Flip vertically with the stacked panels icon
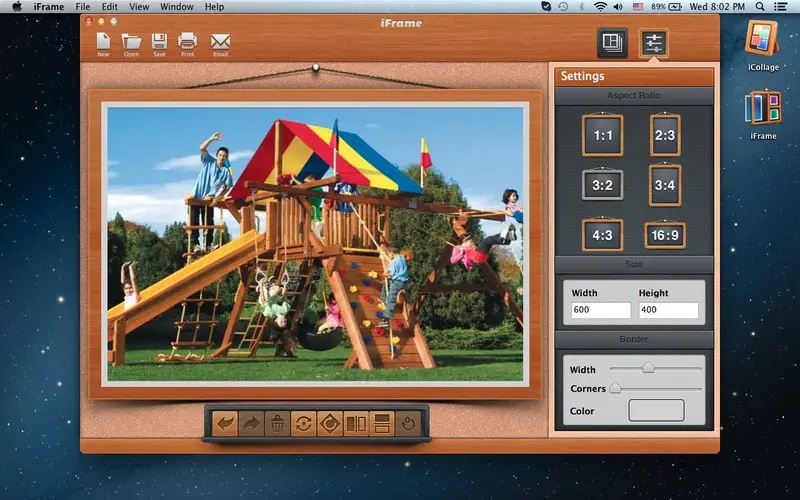Viewport: 800px width, 500px height. coord(382,423)
